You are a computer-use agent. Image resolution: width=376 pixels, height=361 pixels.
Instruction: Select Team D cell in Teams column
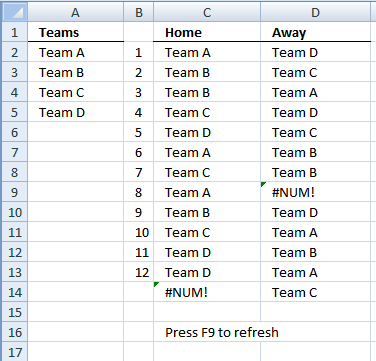pyautogui.click(x=76, y=112)
